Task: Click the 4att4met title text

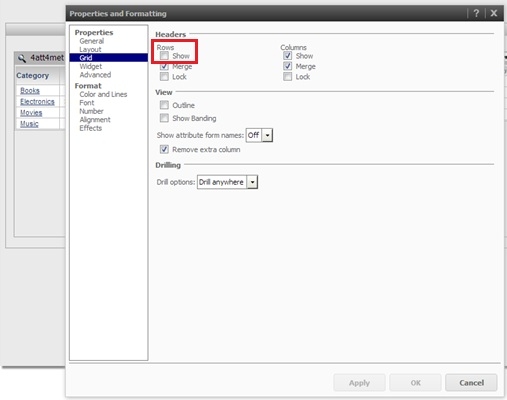Action: point(47,58)
